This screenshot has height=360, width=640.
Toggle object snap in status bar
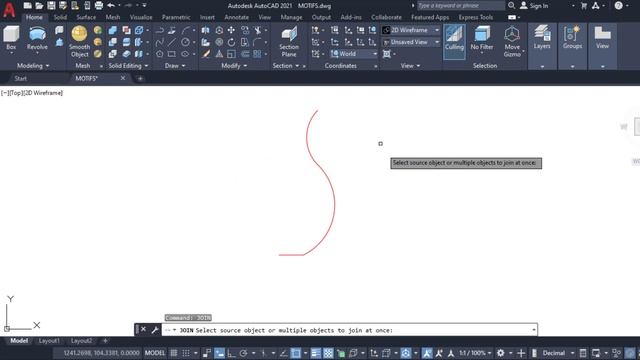296,353
